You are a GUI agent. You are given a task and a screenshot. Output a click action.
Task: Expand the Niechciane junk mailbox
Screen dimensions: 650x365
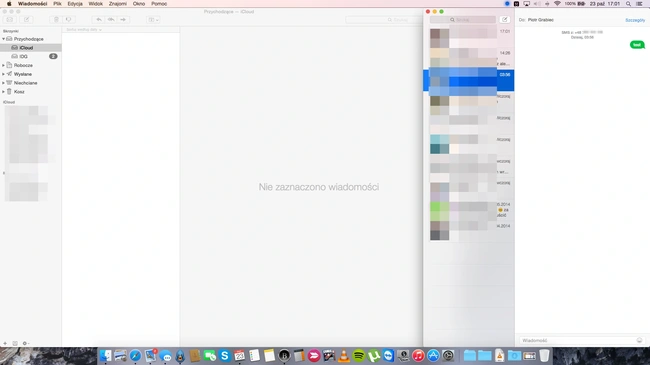[x=3, y=83]
